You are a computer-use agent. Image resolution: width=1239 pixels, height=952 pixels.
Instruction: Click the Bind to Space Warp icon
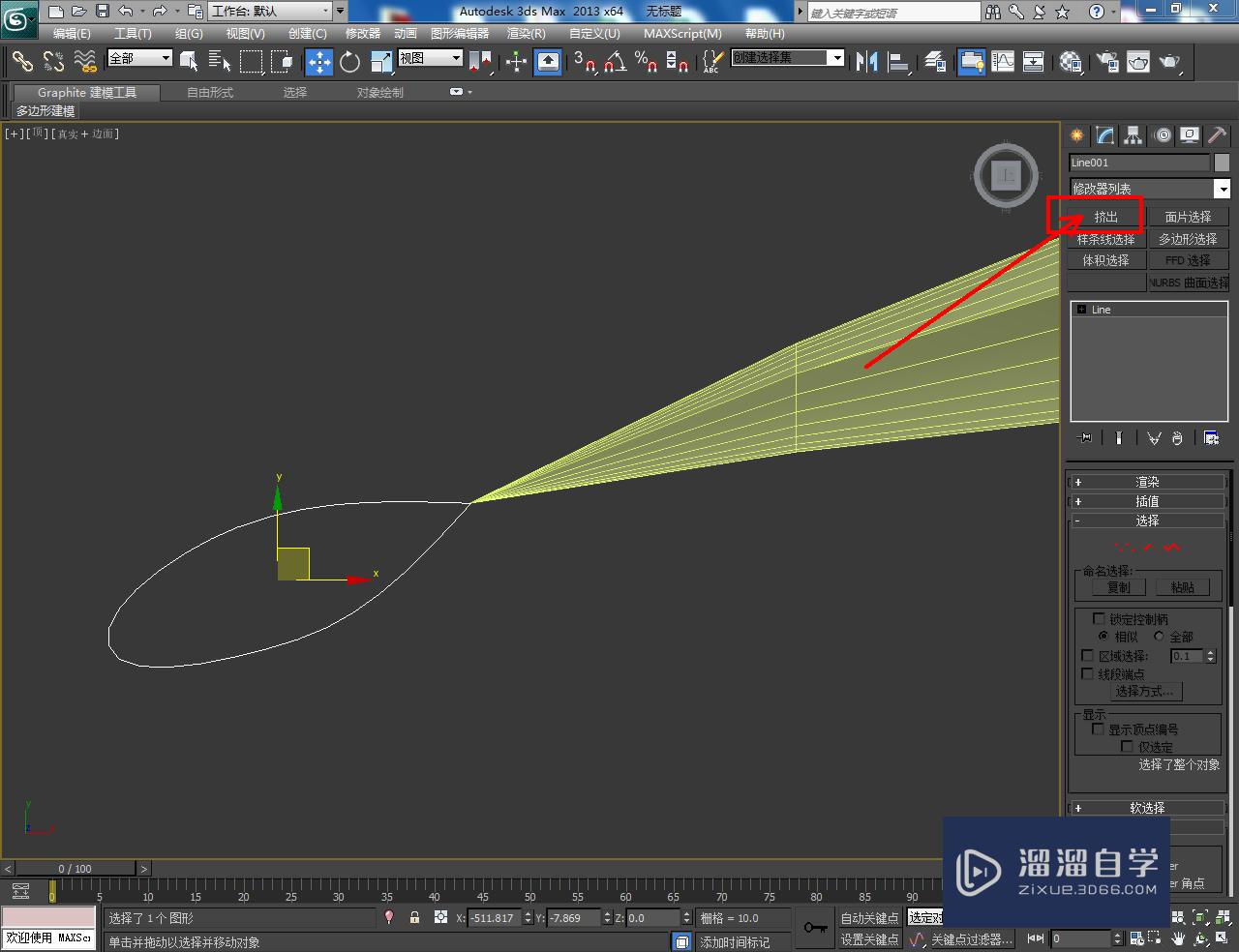pos(85,62)
